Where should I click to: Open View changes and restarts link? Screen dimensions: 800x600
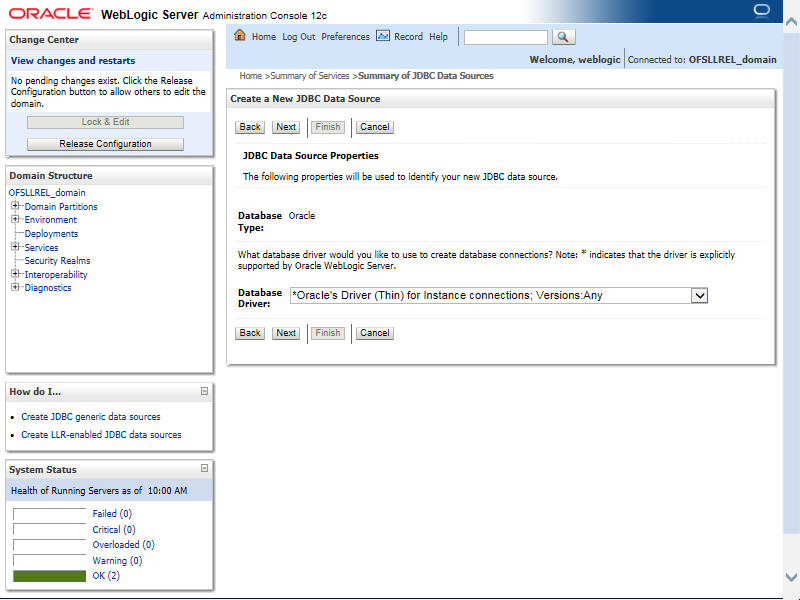73,61
